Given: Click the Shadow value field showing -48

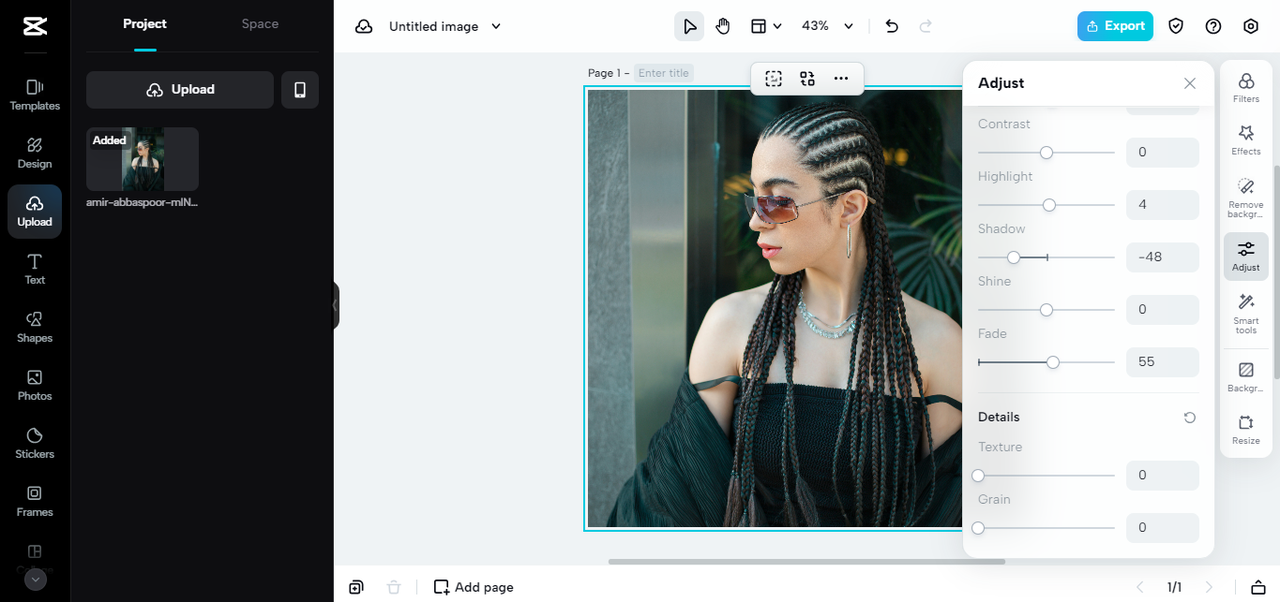Looking at the screenshot, I should [1162, 257].
